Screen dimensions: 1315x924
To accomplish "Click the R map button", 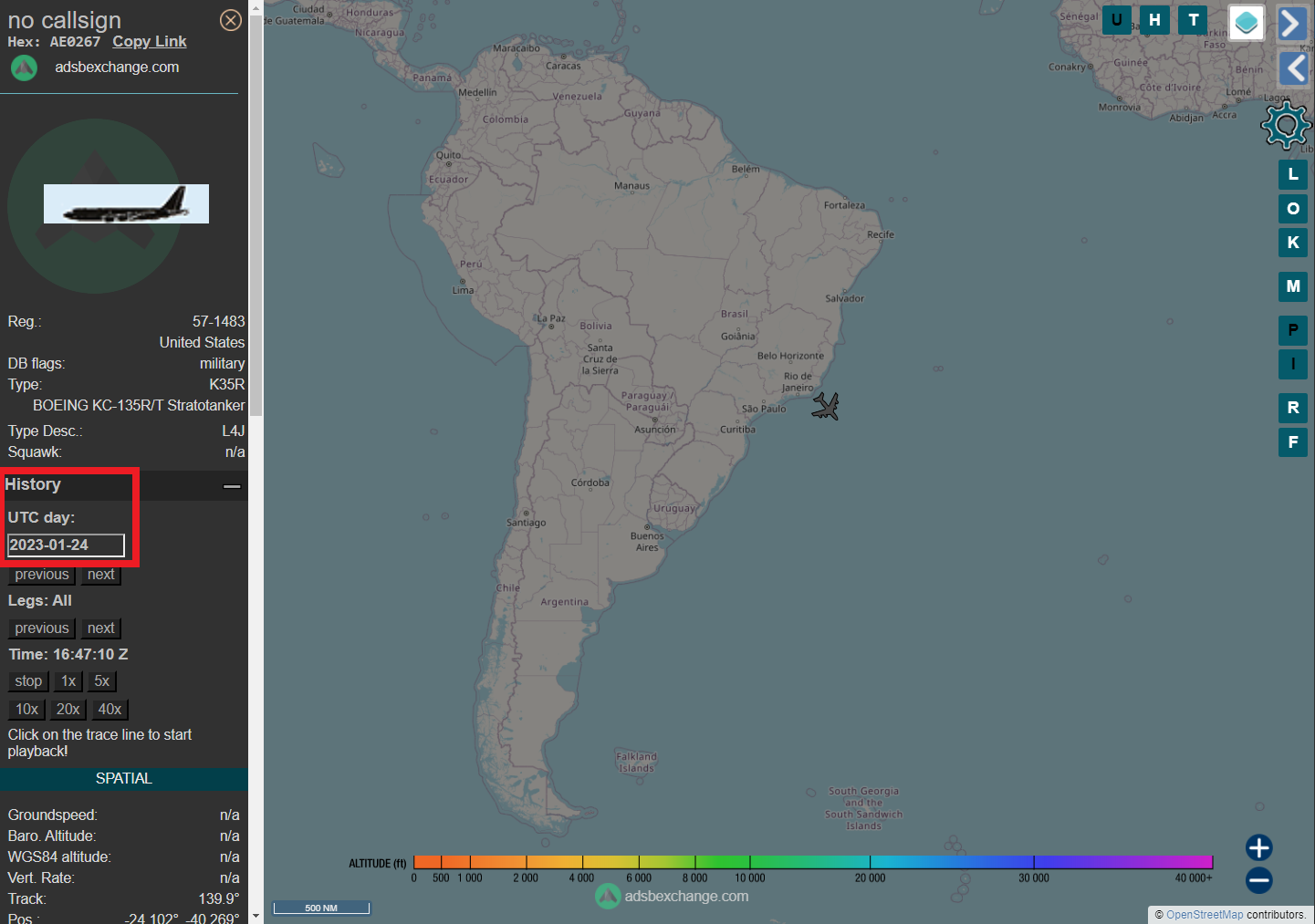I will point(1293,408).
